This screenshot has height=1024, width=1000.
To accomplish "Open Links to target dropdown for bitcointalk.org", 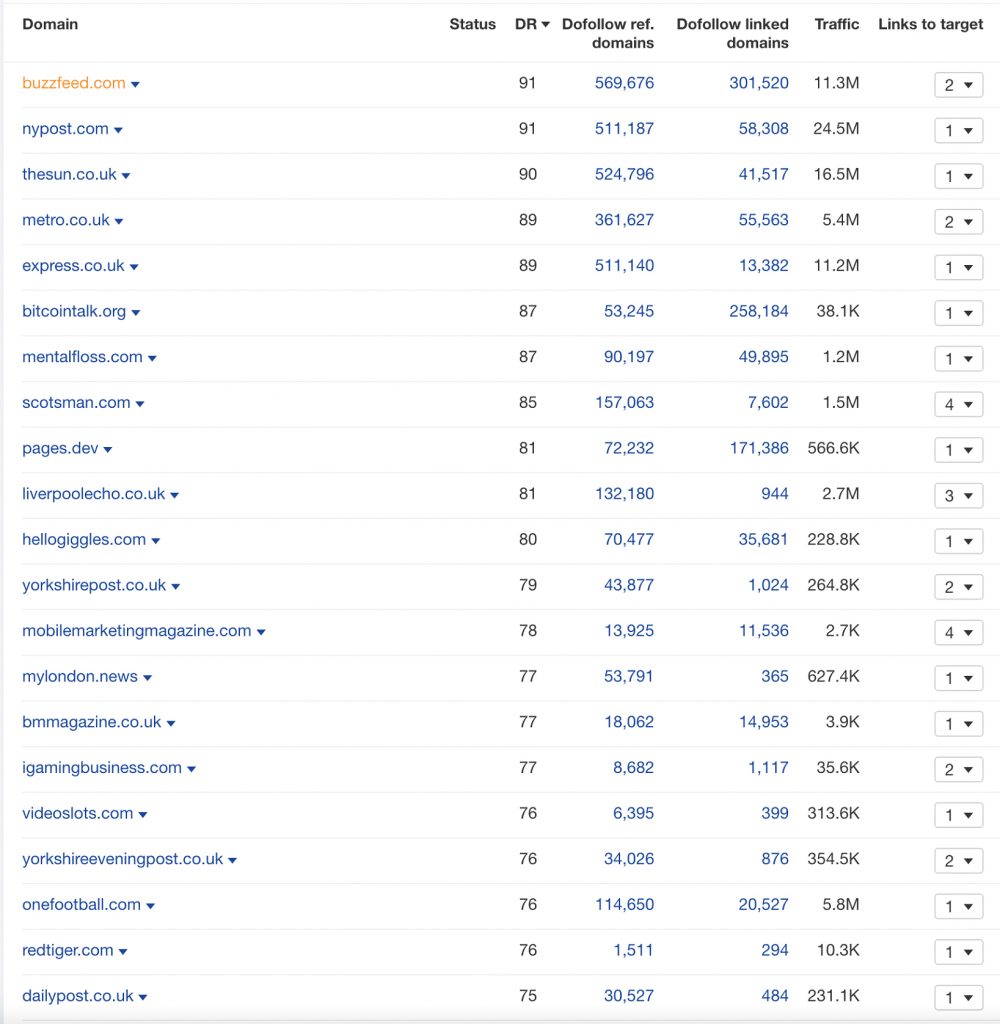I will pos(958,313).
